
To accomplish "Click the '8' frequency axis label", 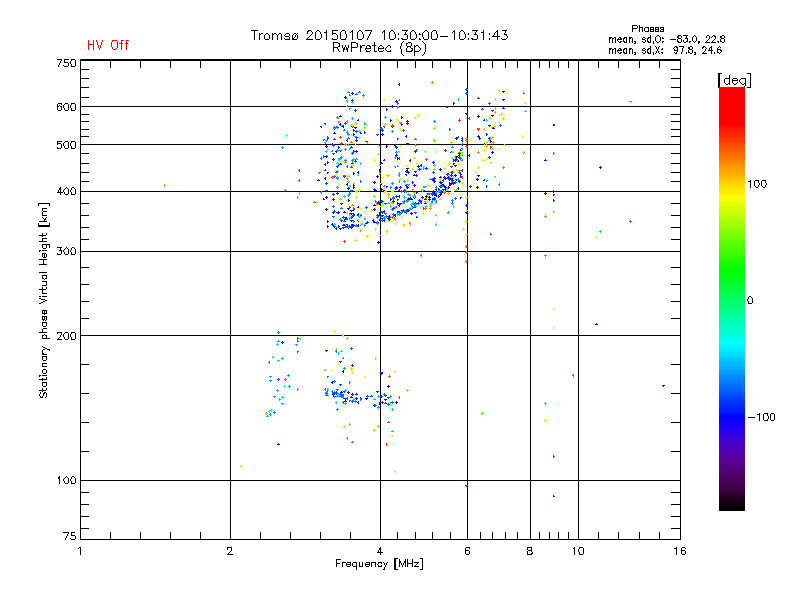I will [530, 551].
